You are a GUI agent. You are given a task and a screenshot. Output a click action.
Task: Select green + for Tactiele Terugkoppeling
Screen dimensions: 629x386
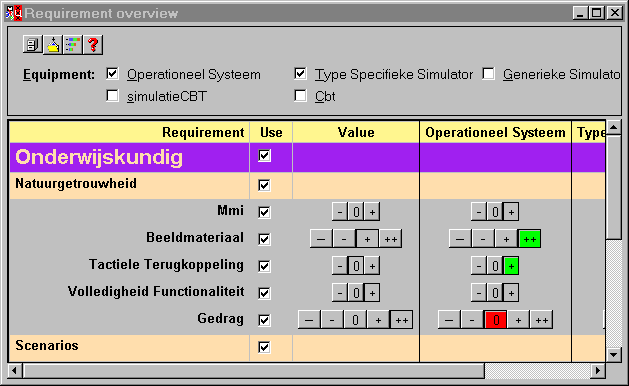point(511,266)
